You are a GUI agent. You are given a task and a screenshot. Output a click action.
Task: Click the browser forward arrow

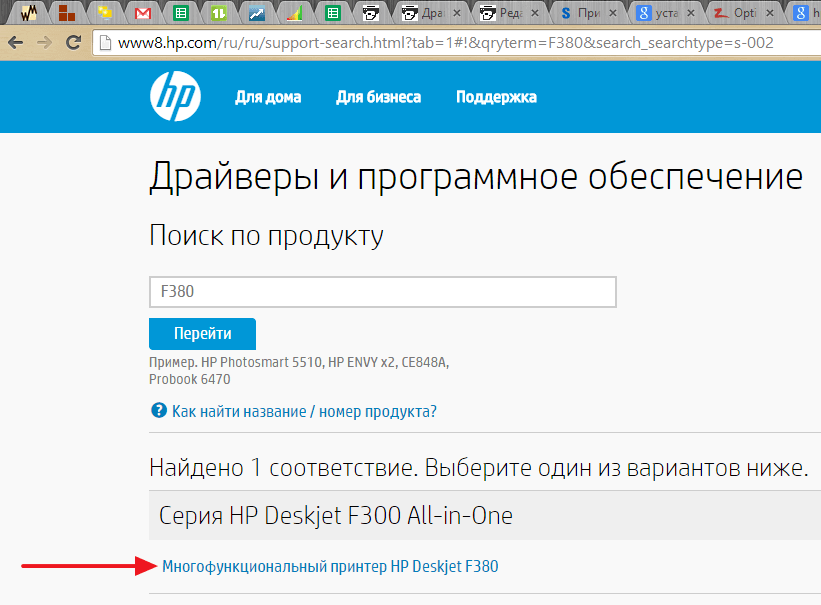pos(45,44)
